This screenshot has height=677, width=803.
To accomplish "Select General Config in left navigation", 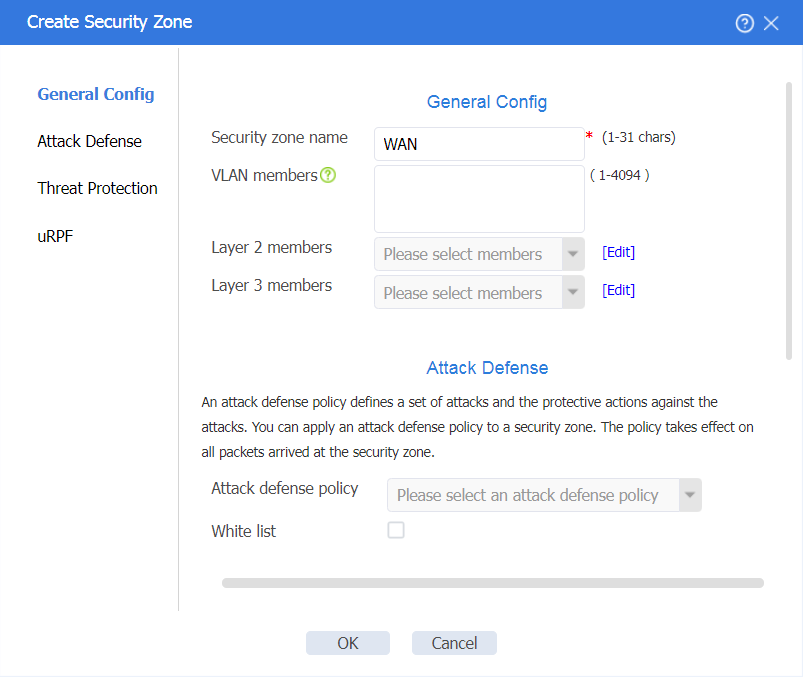I will coord(96,94).
